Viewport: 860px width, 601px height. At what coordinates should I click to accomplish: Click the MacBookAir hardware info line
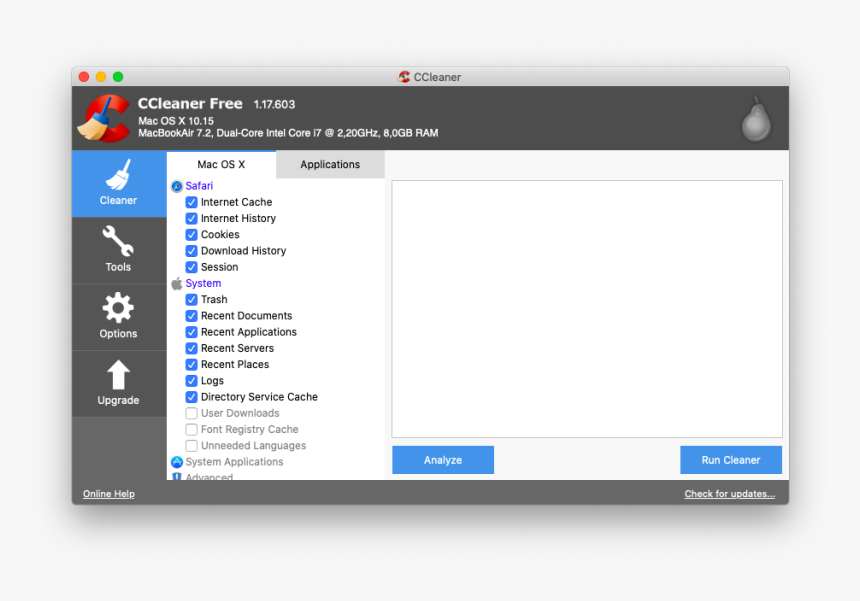pyautogui.click(x=288, y=133)
